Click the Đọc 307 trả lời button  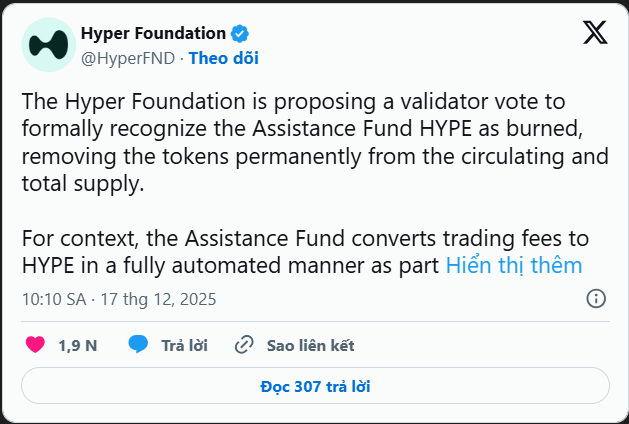tap(315, 385)
